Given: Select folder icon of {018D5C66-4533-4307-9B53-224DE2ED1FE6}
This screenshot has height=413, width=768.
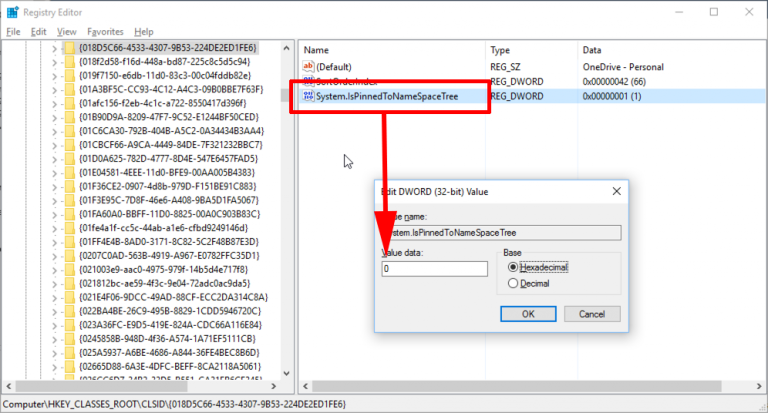Looking at the screenshot, I should 69,47.
